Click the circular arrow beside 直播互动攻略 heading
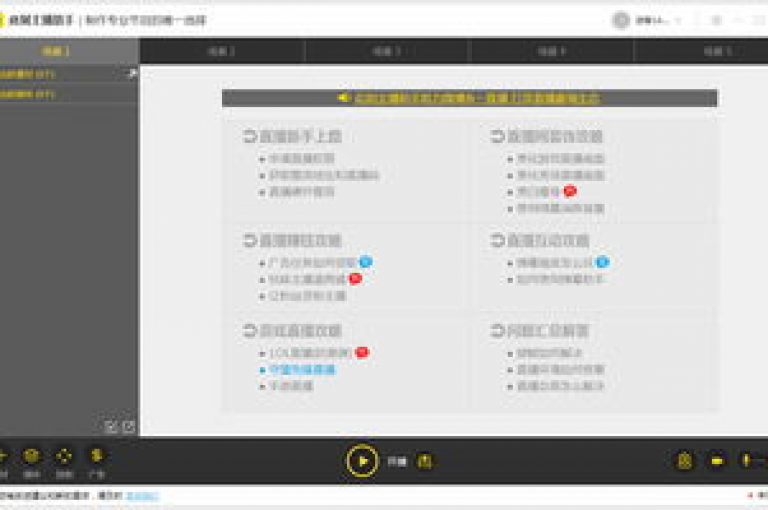 point(498,240)
